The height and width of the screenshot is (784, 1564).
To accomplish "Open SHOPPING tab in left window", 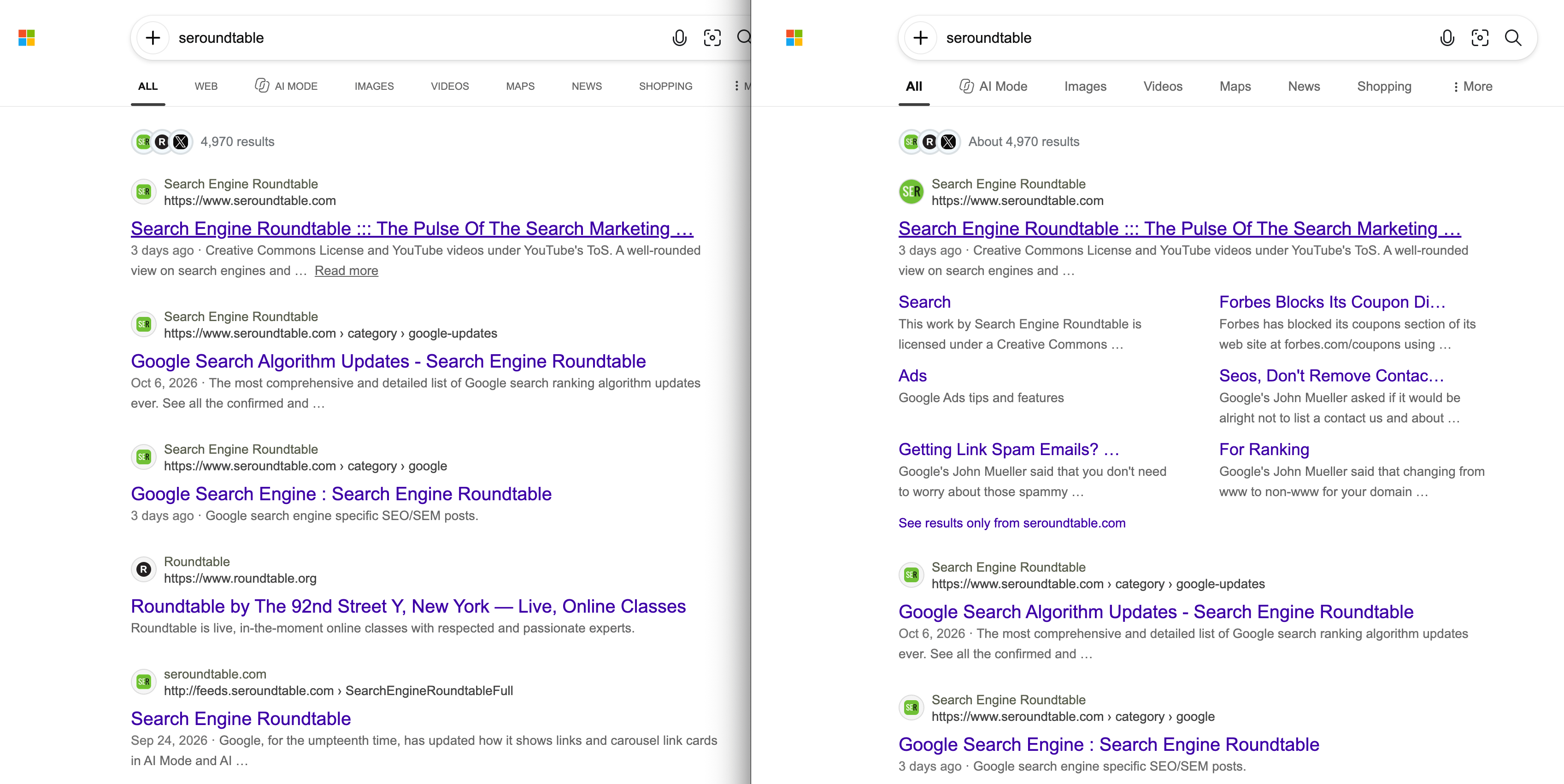I will [665, 86].
